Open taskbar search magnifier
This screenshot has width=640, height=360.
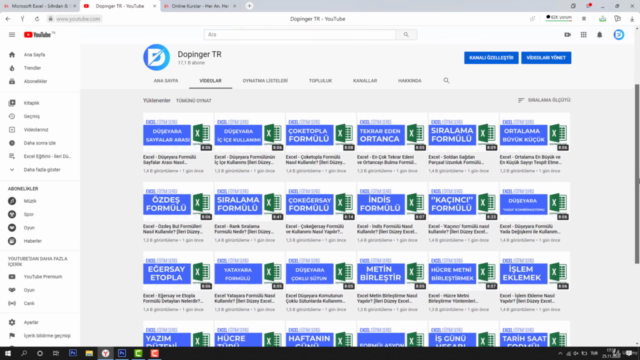[24, 353]
